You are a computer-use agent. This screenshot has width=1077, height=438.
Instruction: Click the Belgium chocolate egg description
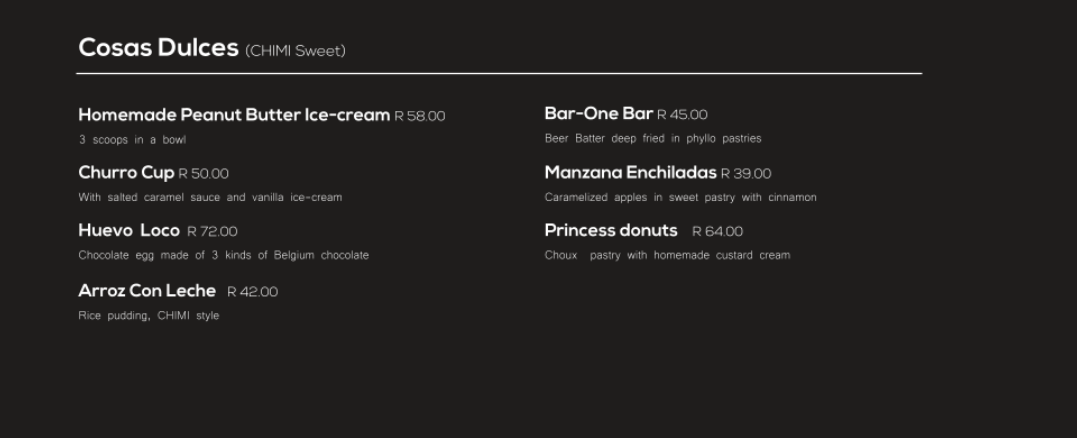click(x=223, y=256)
